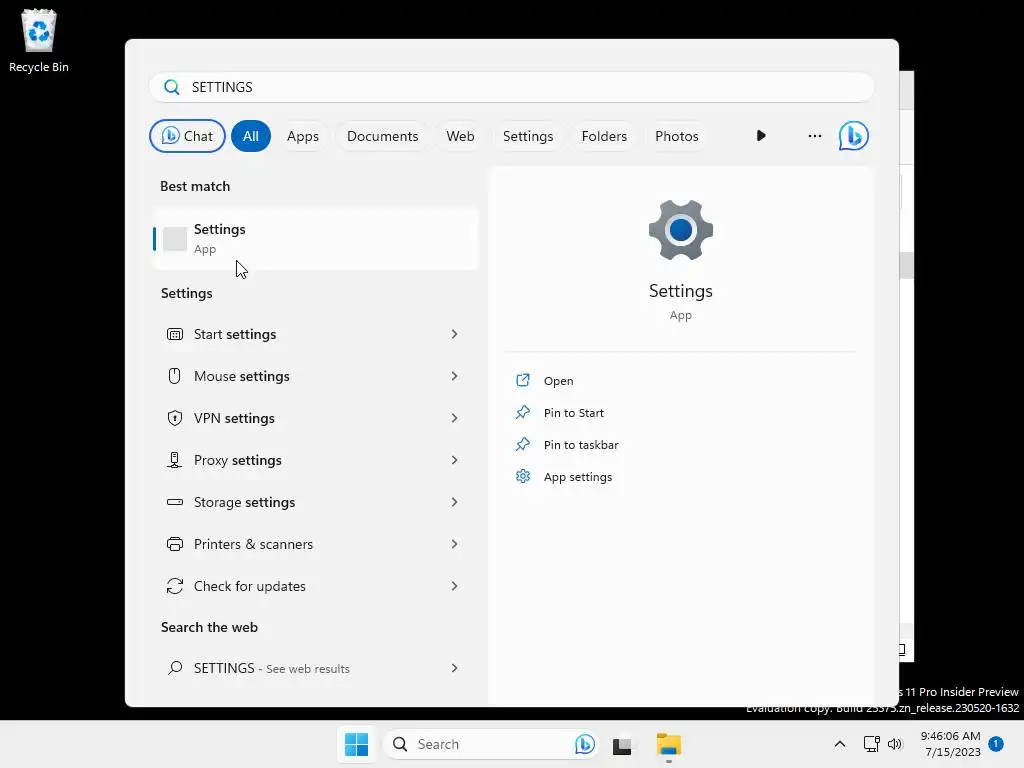Click the gear icon beside App settings
1024x768 pixels.
pos(522,476)
